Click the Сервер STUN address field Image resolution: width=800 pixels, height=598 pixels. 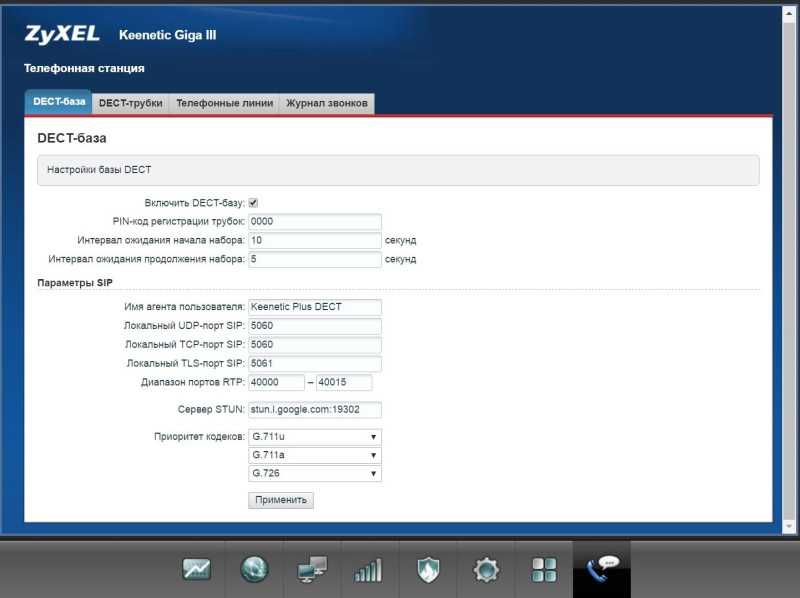[315, 409]
